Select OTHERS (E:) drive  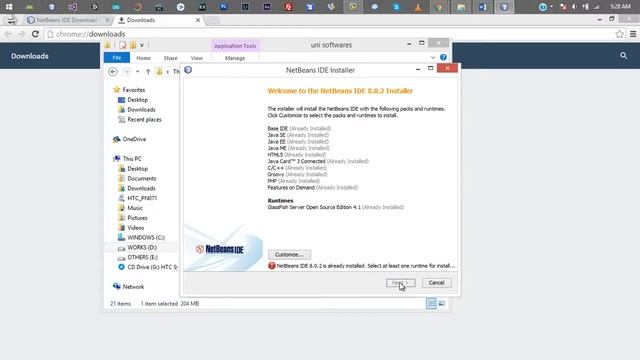142,257
